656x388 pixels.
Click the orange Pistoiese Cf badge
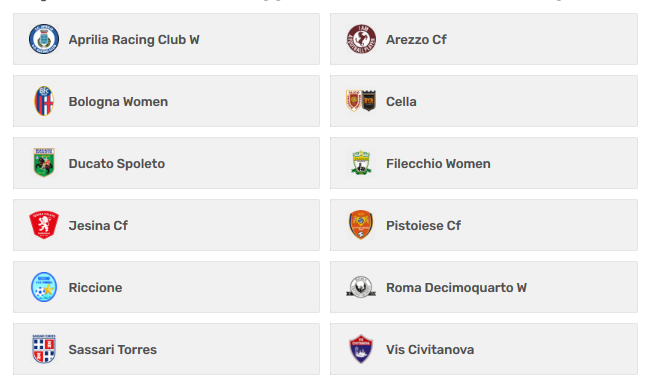click(x=361, y=225)
